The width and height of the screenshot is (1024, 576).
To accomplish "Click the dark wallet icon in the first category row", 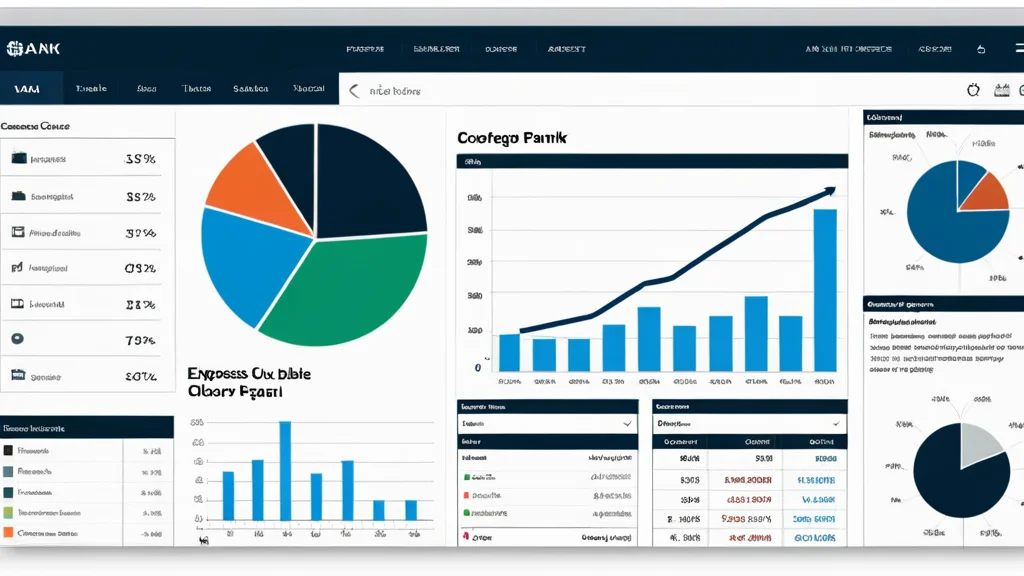I will [x=19, y=158].
